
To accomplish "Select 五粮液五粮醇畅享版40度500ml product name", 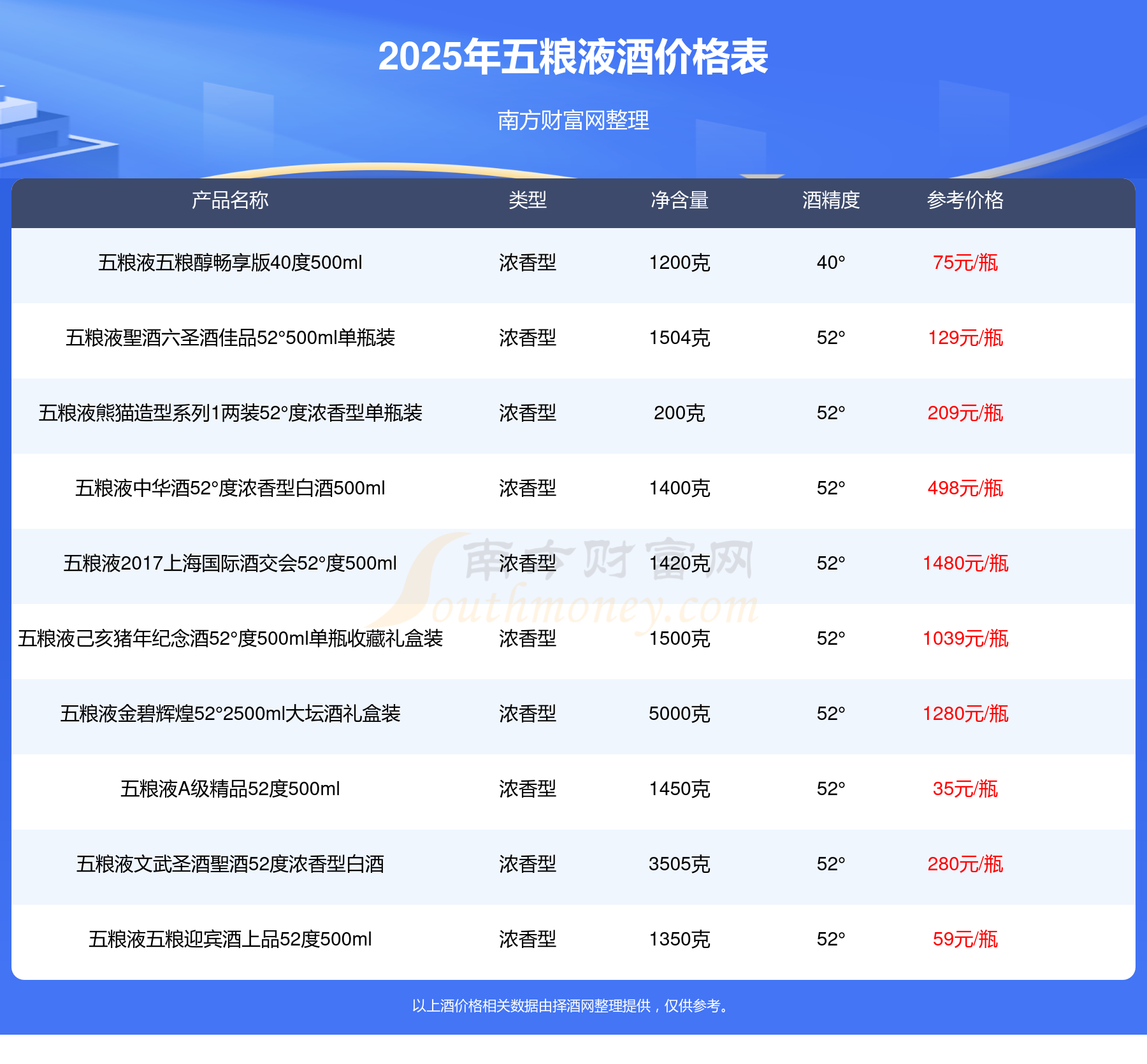I will click(230, 262).
